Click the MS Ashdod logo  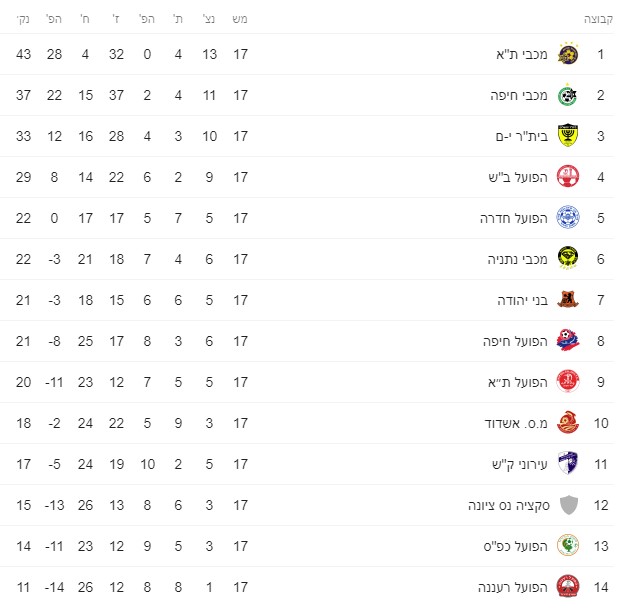point(568,423)
